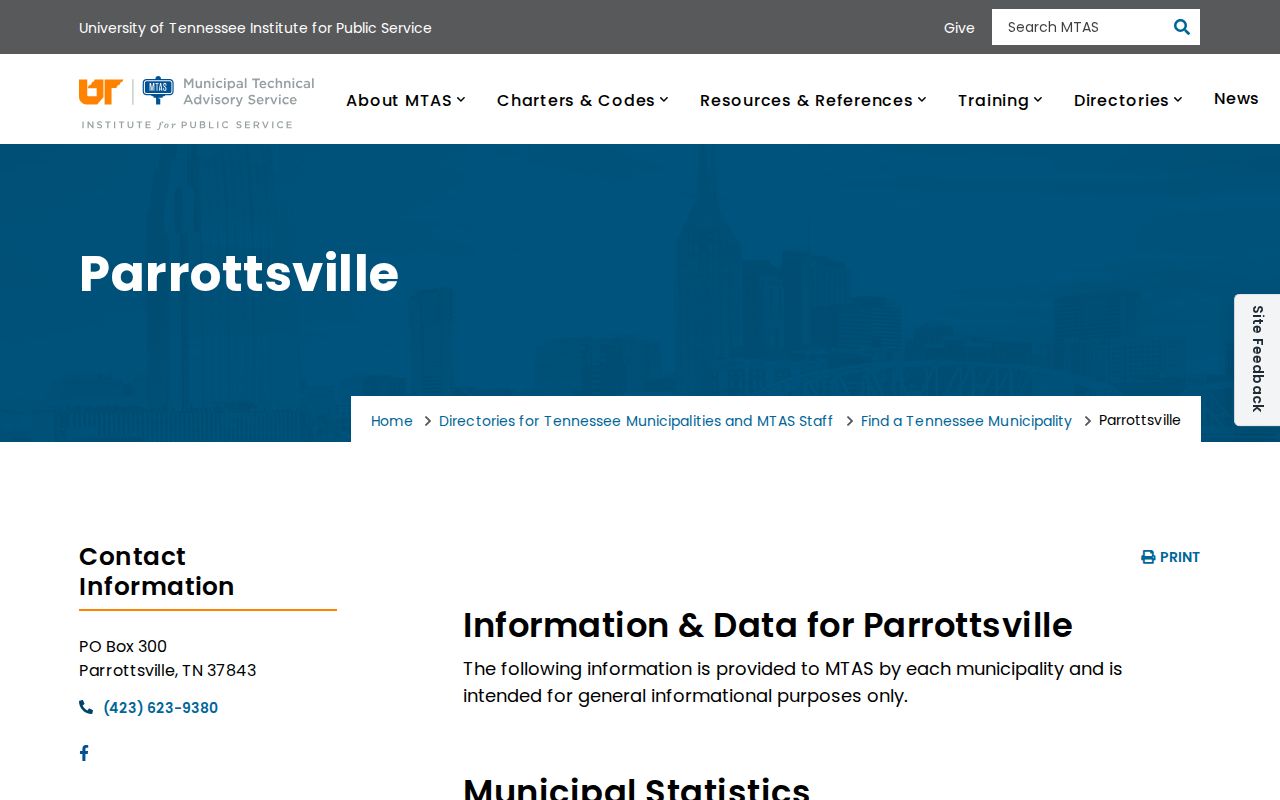
Task: Open the Facebook page icon
Action: coord(84,753)
